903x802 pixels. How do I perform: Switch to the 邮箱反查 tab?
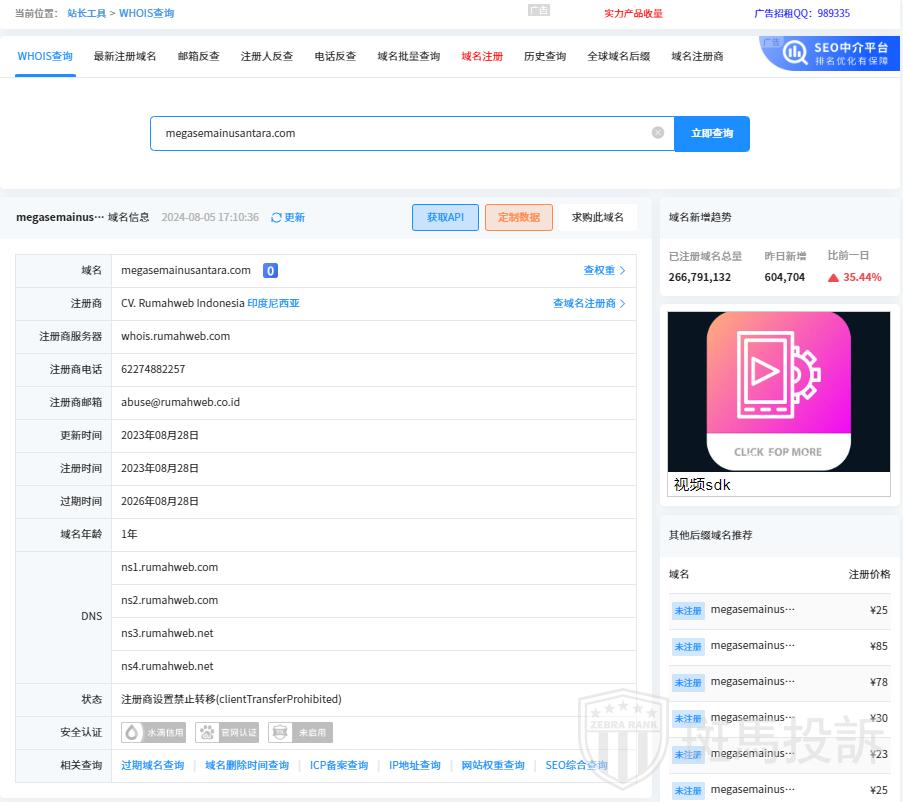click(x=198, y=56)
